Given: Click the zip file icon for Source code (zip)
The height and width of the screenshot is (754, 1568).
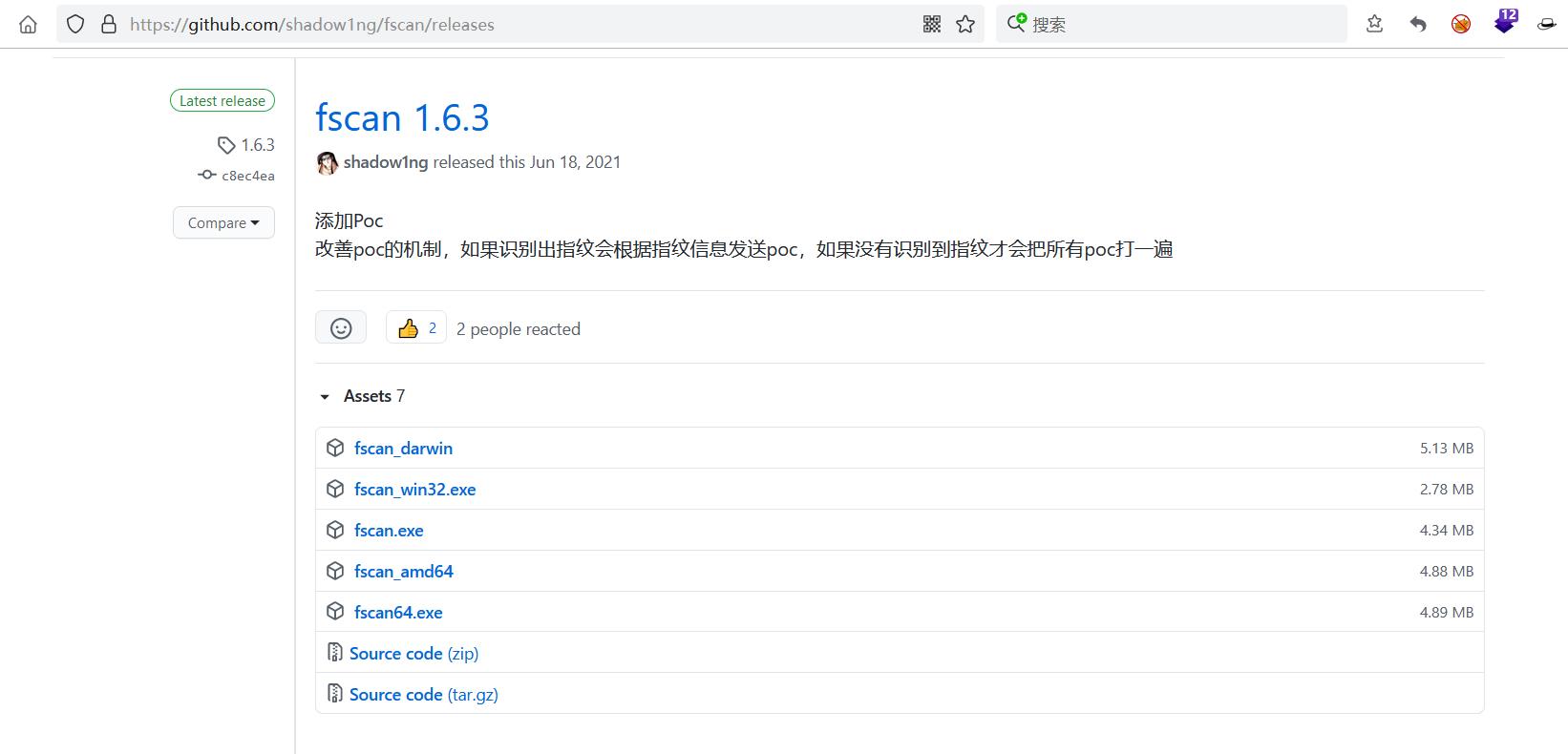Looking at the screenshot, I should [335, 653].
